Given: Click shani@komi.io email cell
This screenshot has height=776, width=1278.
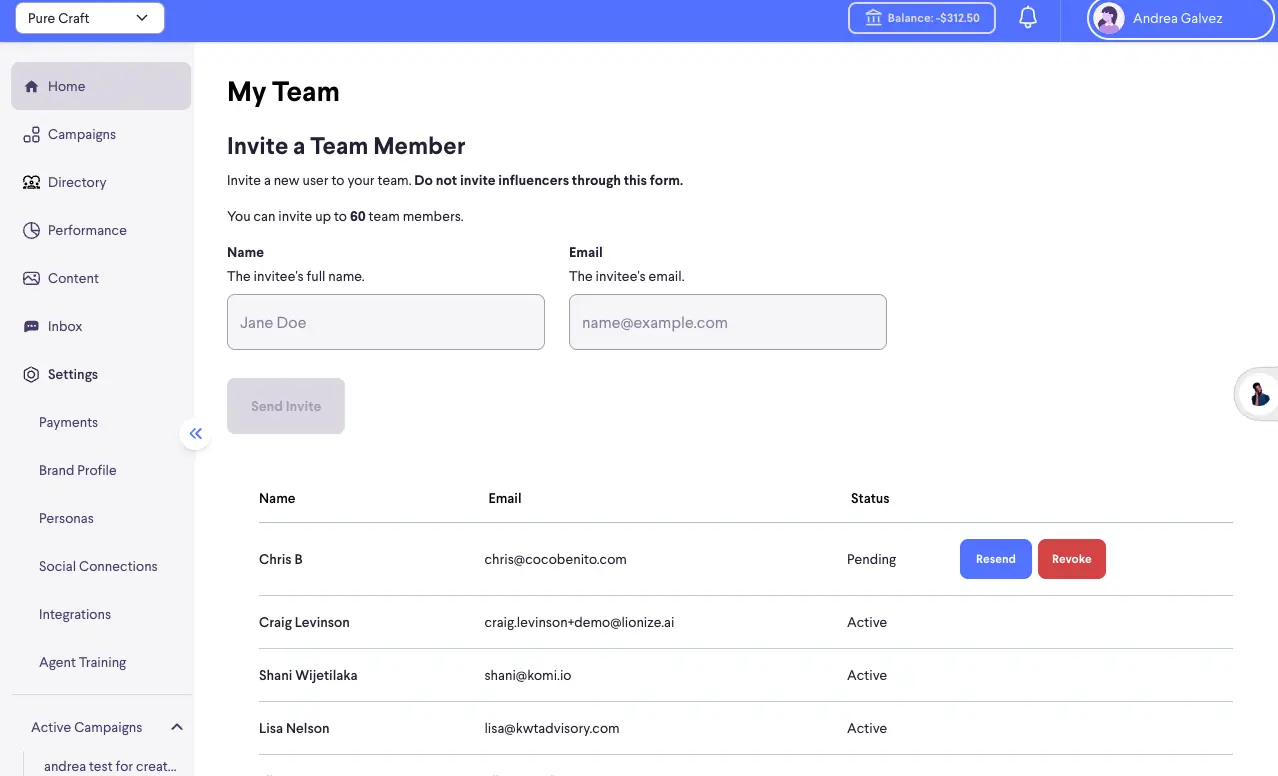Looking at the screenshot, I should [528, 676].
